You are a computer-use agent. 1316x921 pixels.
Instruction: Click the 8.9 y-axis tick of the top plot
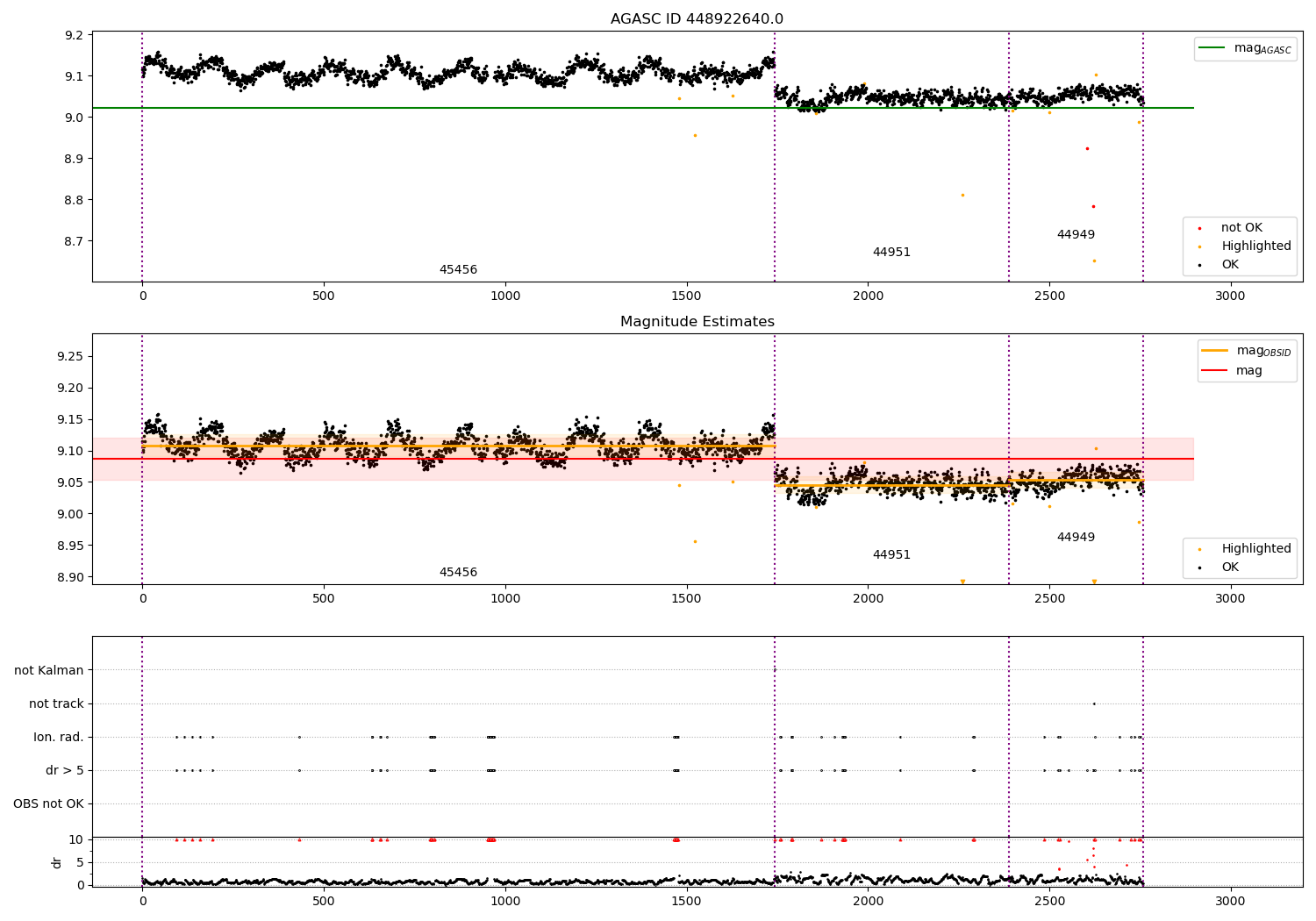pyautogui.click(x=75, y=160)
